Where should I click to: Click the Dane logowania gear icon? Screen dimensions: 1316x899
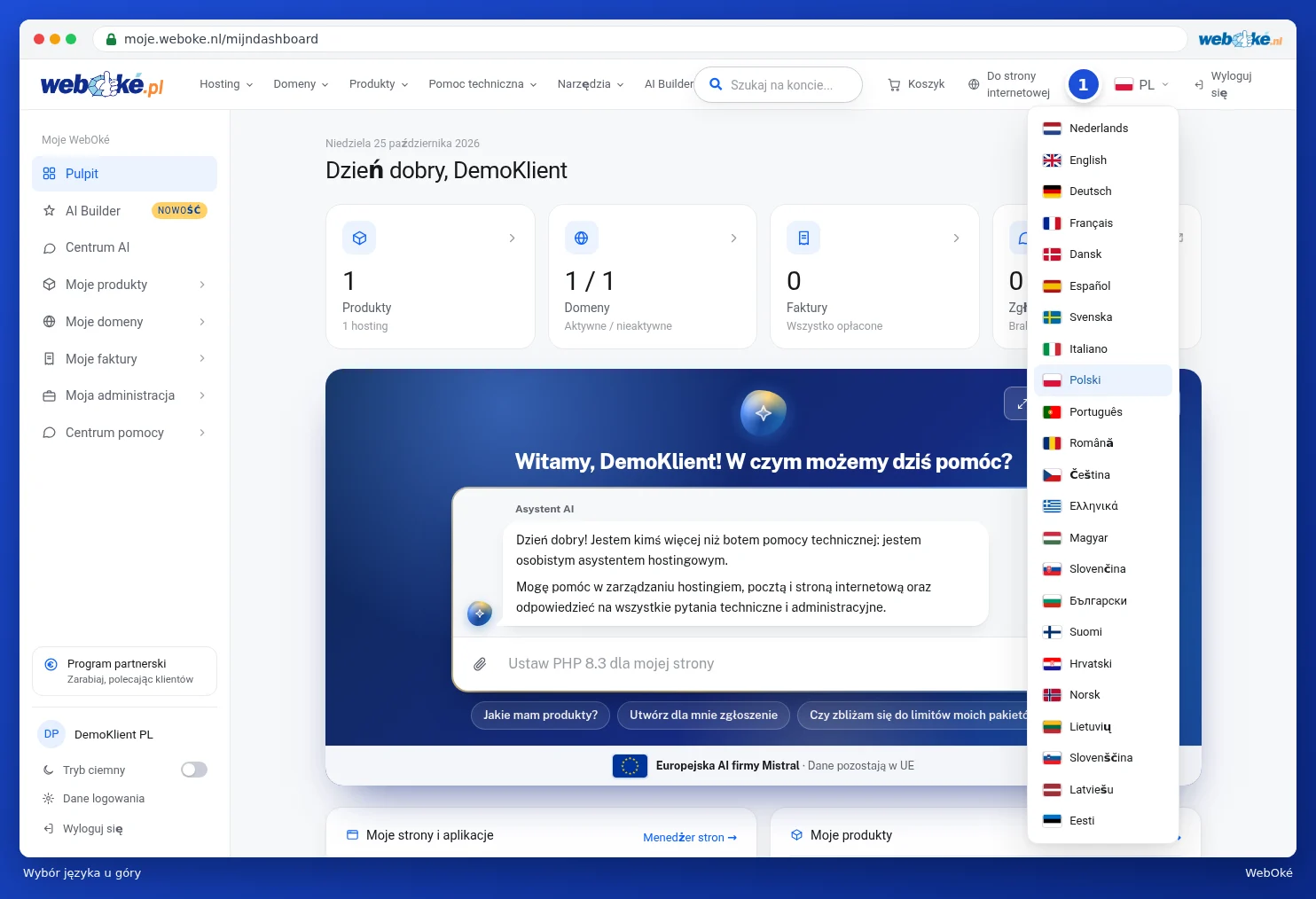49,798
